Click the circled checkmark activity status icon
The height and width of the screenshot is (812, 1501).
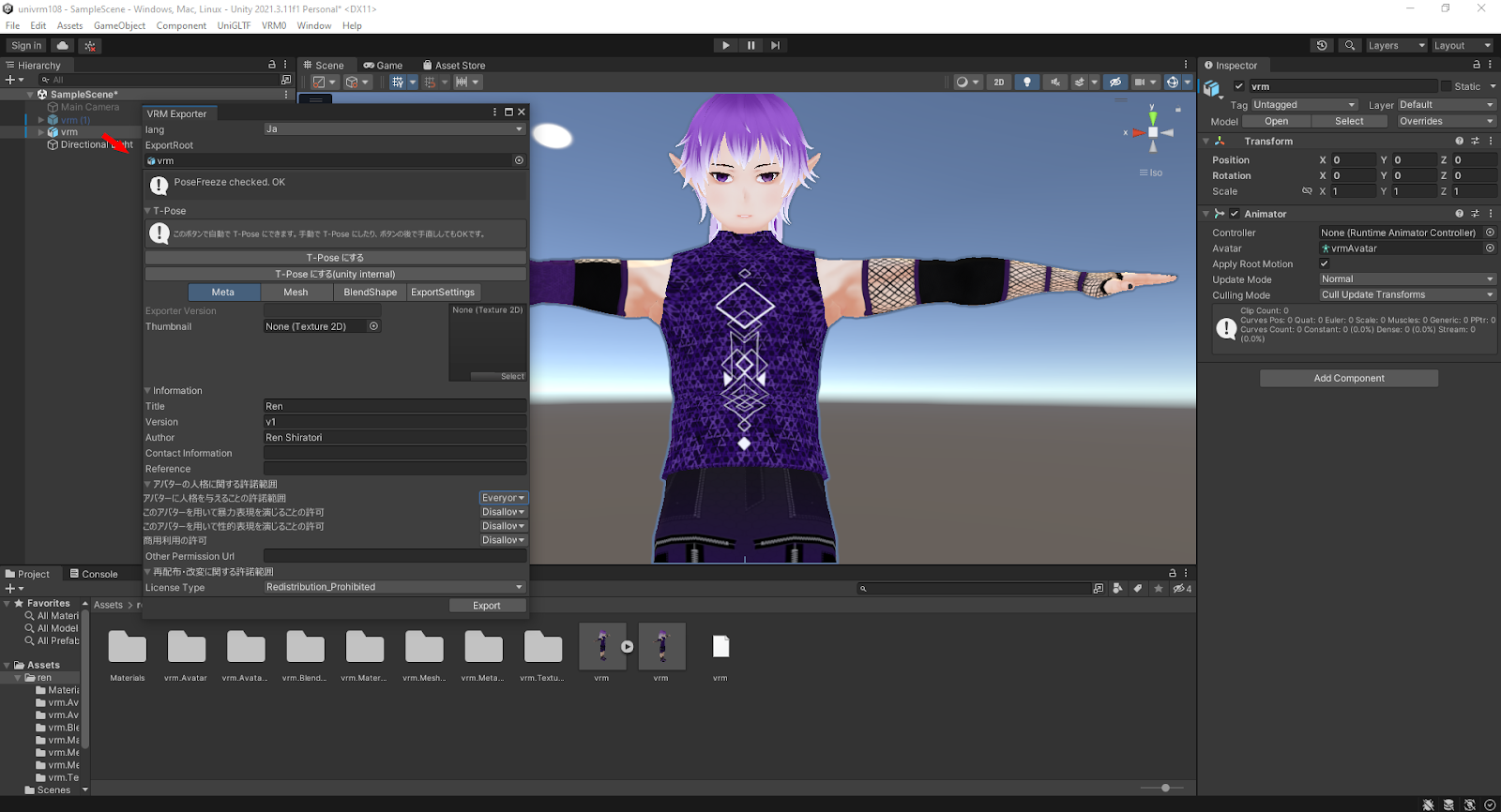(1490, 804)
